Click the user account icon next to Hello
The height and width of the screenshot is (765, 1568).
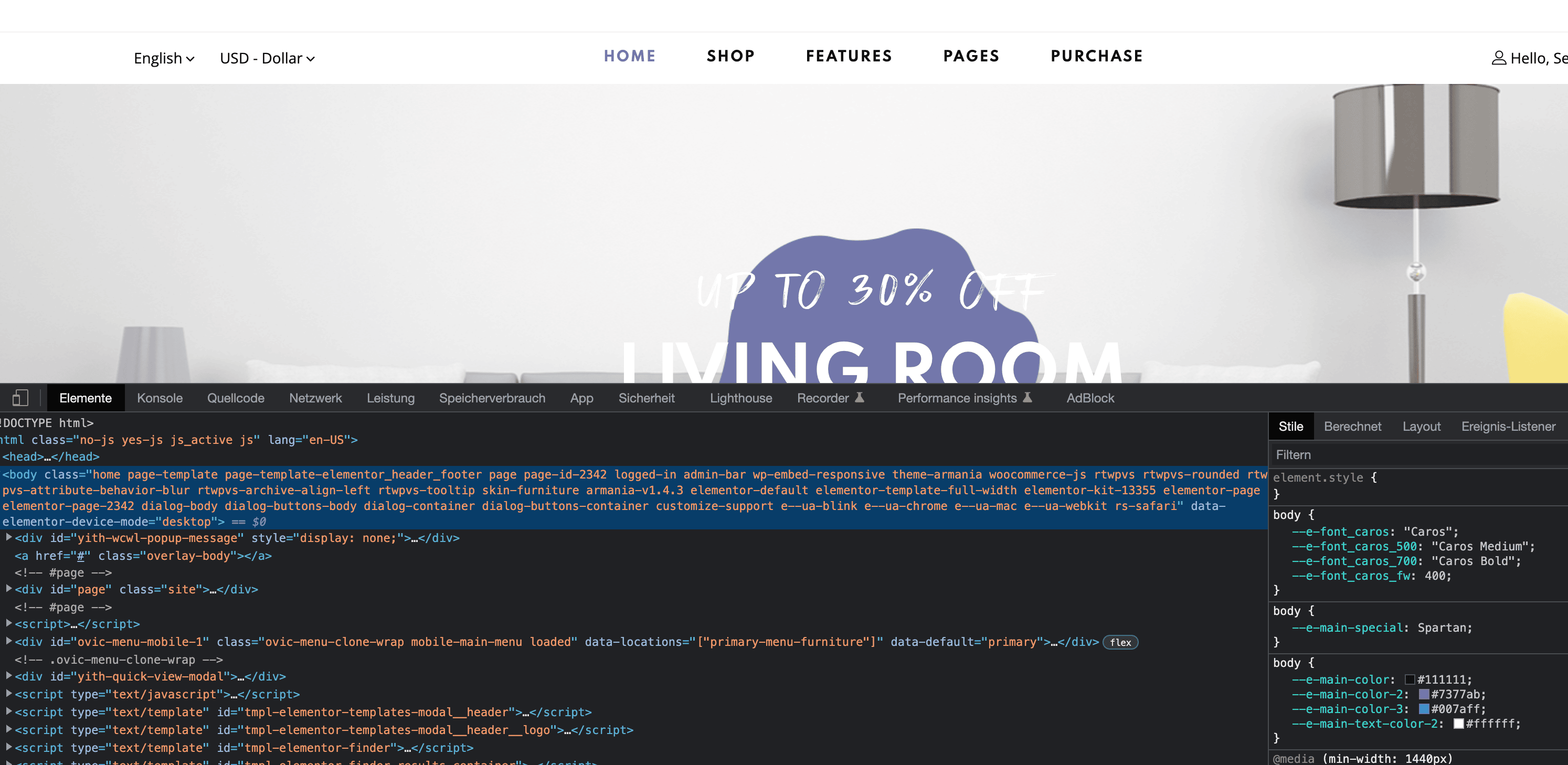(x=1499, y=58)
